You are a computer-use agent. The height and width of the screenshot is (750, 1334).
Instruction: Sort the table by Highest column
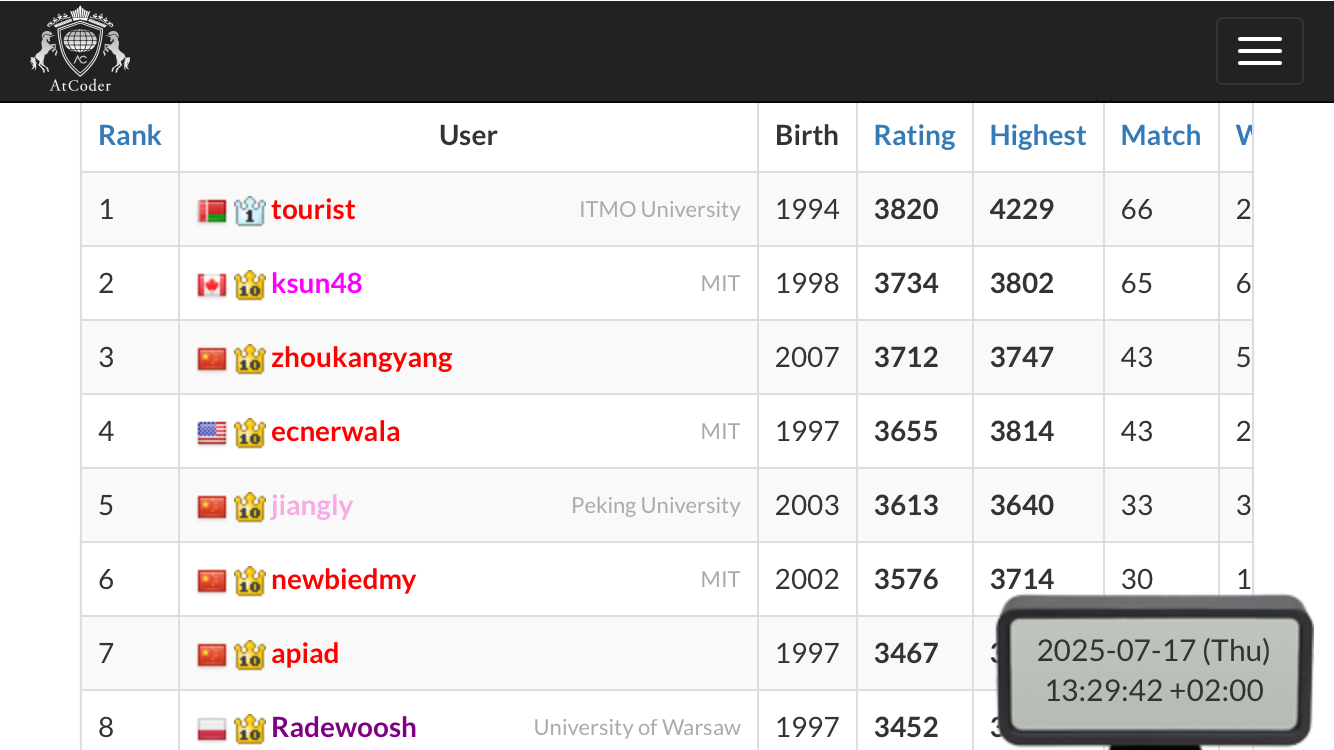pyautogui.click(x=1038, y=136)
